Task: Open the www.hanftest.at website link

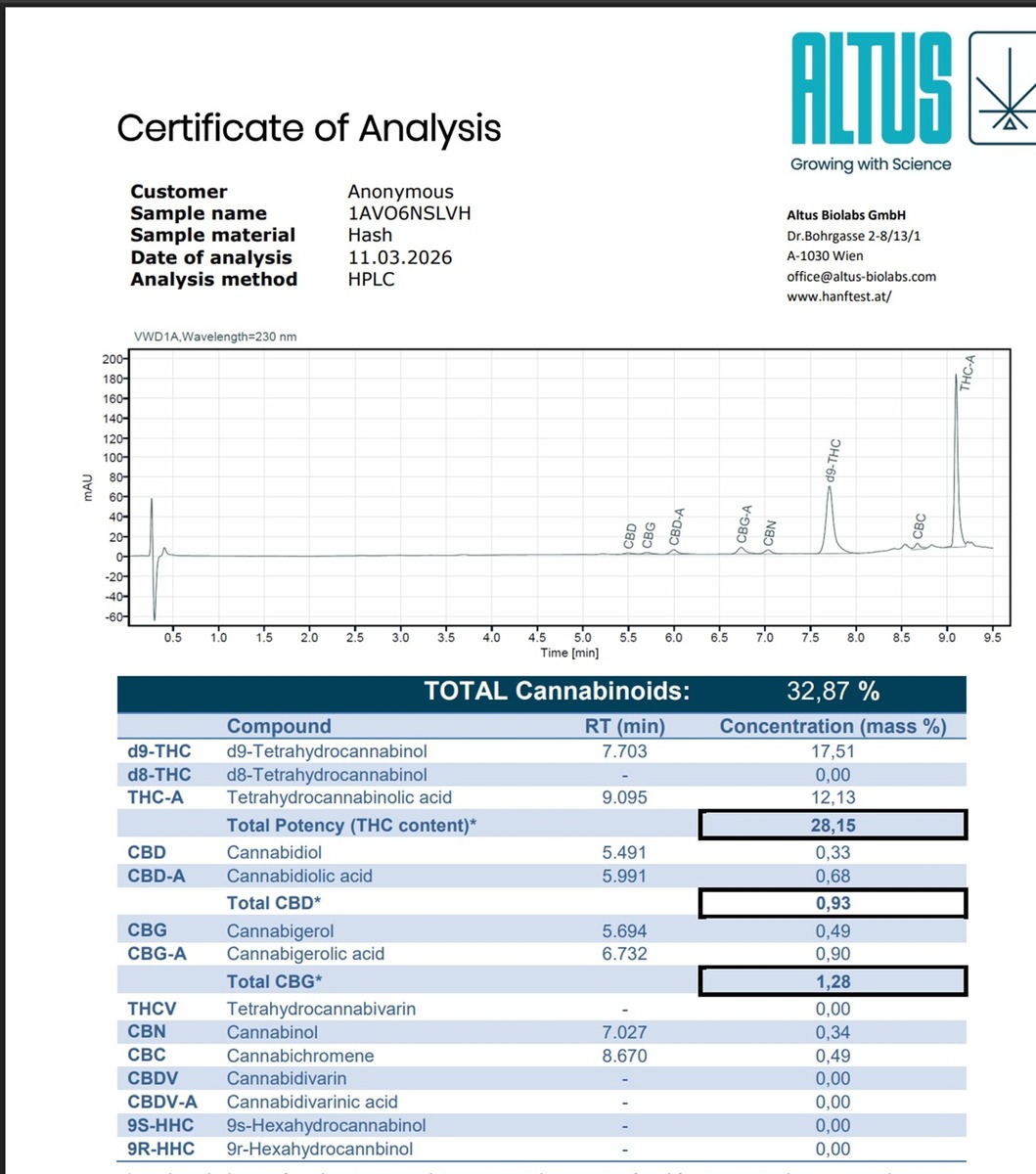Action: click(838, 296)
